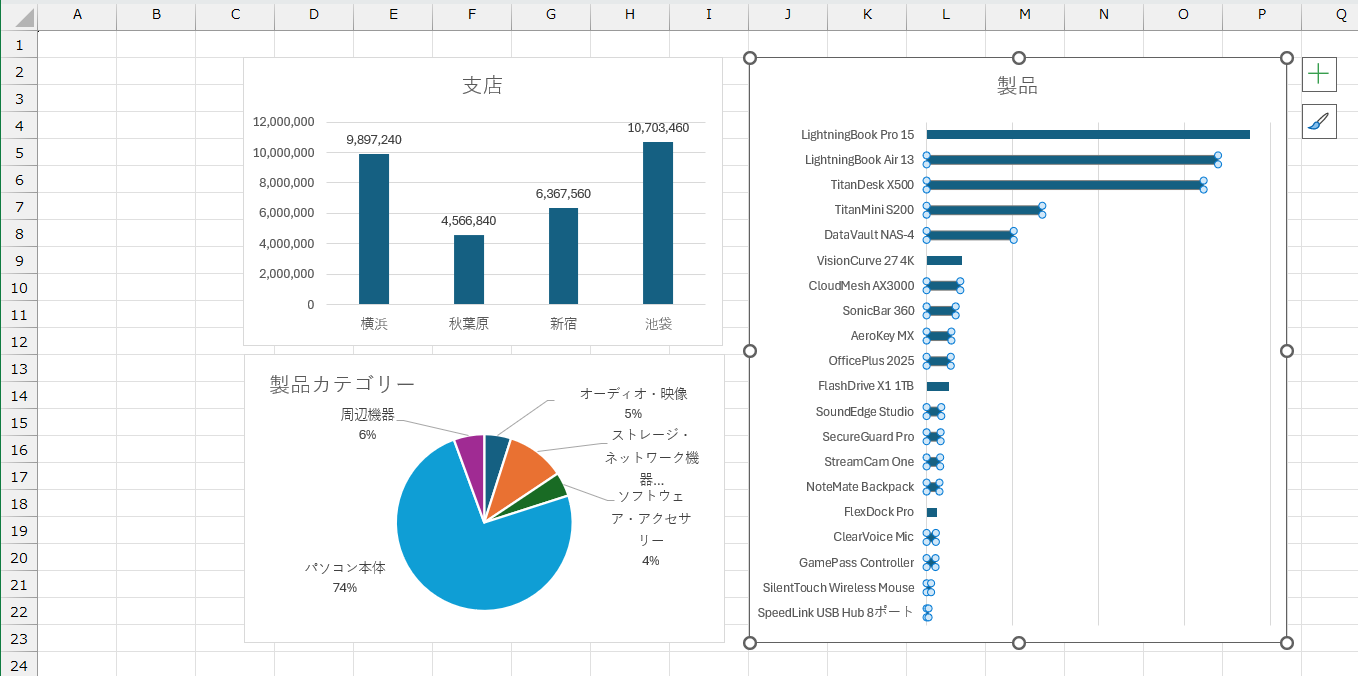This screenshot has width=1358, height=676.
Task: Select the DataVault NAS-4 bar
Action: tap(970, 235)
